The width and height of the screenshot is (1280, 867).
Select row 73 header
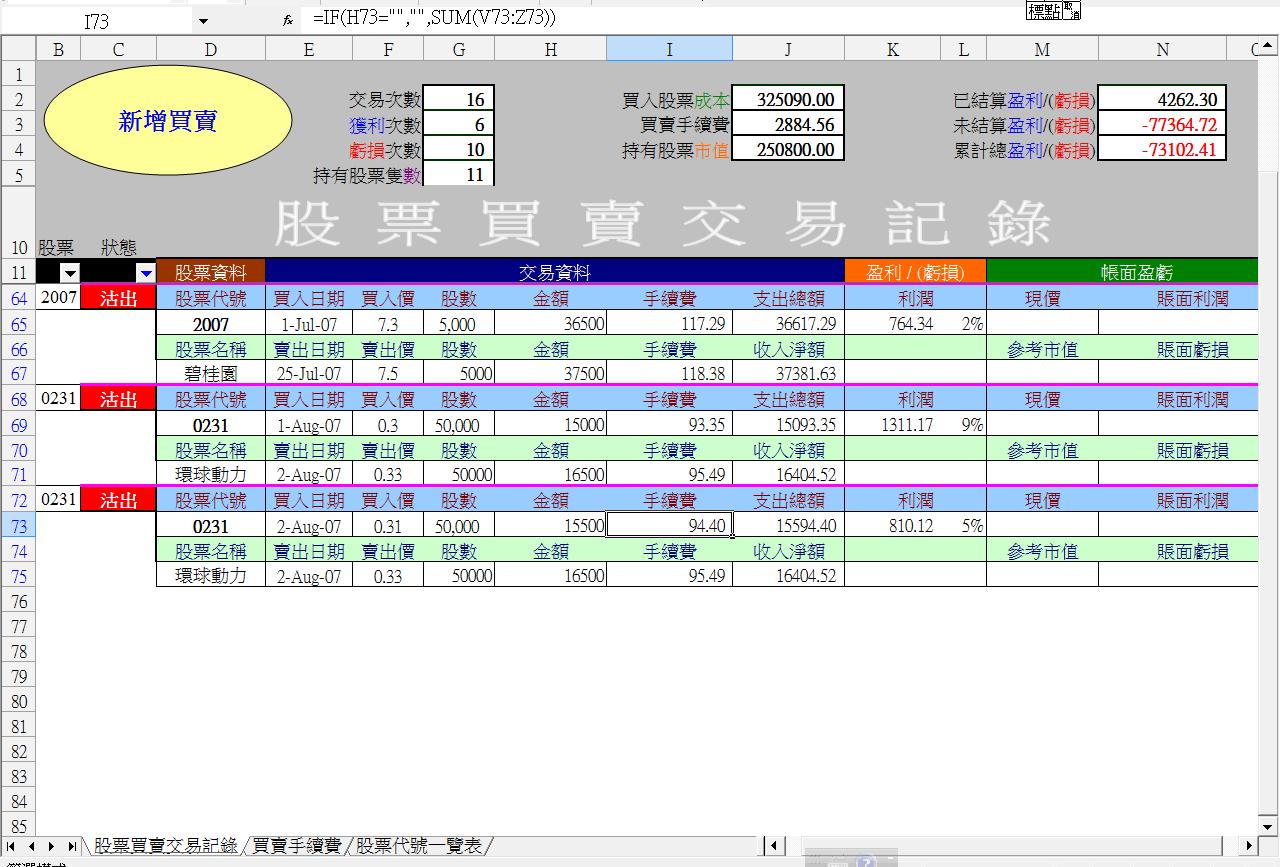[x=18, y=525]
